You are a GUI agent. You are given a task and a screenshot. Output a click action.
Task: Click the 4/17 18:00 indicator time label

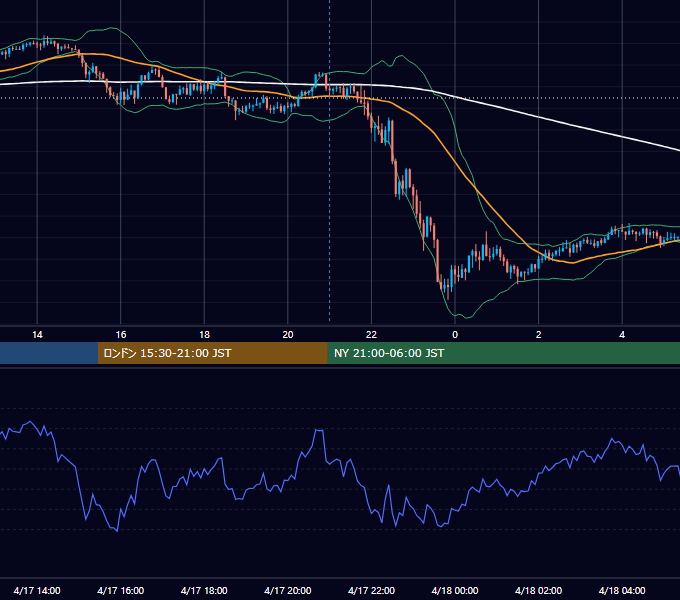click(204, 590)
